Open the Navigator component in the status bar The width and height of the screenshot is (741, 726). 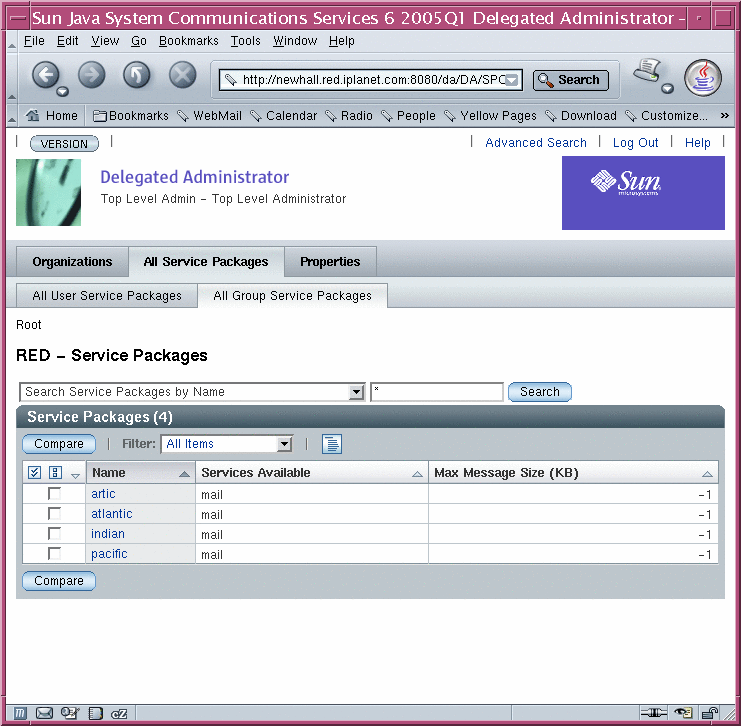pyautogui.click(x=19, y=713)
